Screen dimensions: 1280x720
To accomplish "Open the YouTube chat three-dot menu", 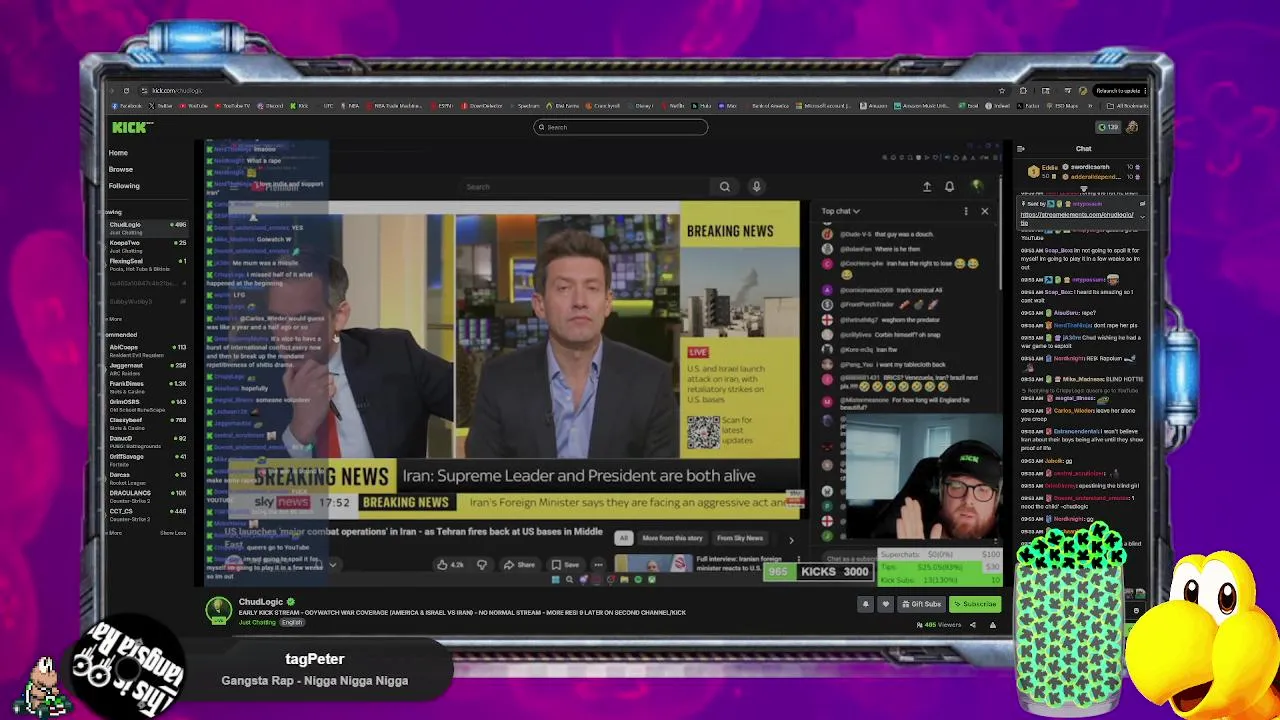I will point(966,211).
